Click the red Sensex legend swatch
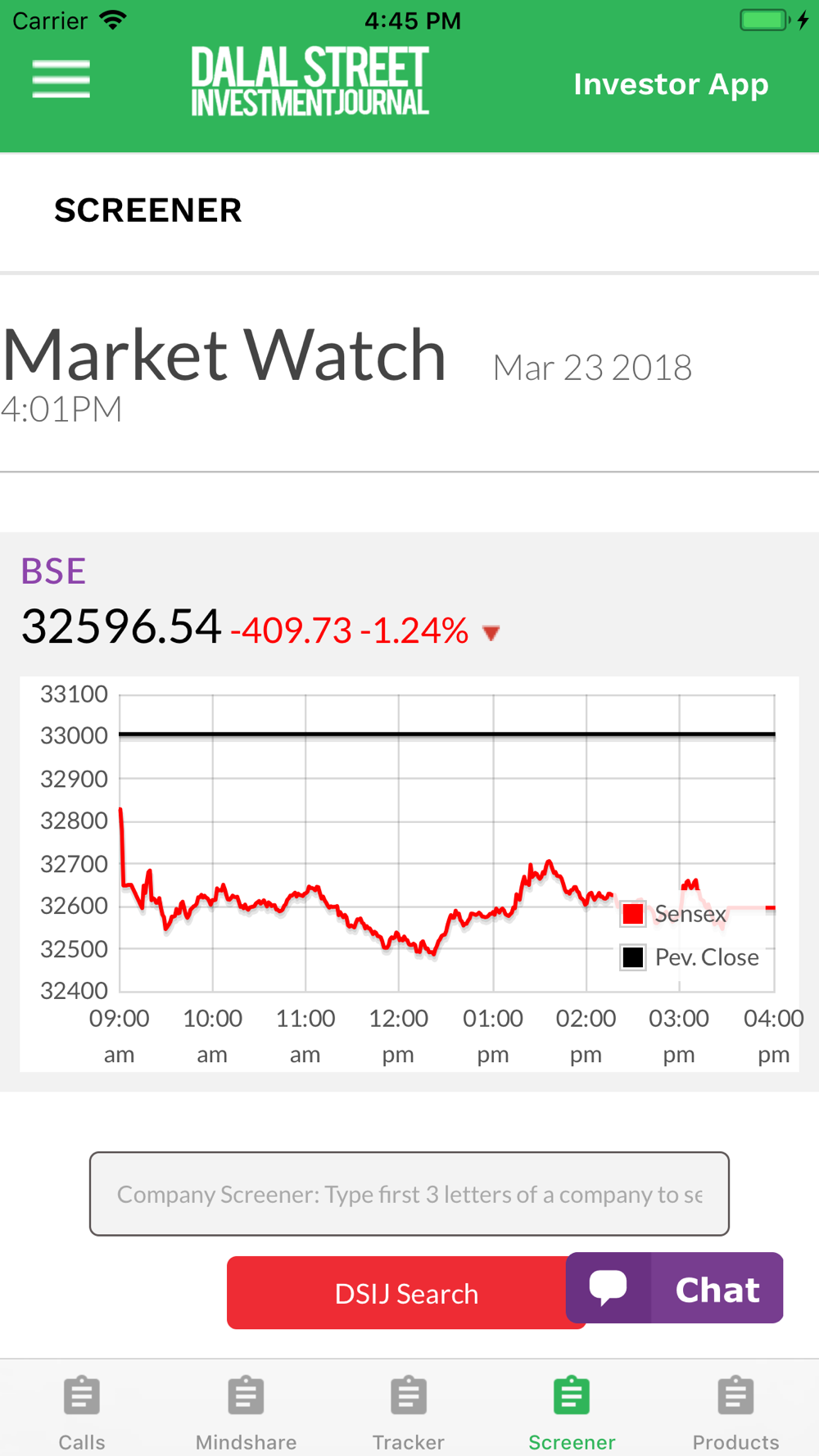819x1456 pixels. coord(633,914)
